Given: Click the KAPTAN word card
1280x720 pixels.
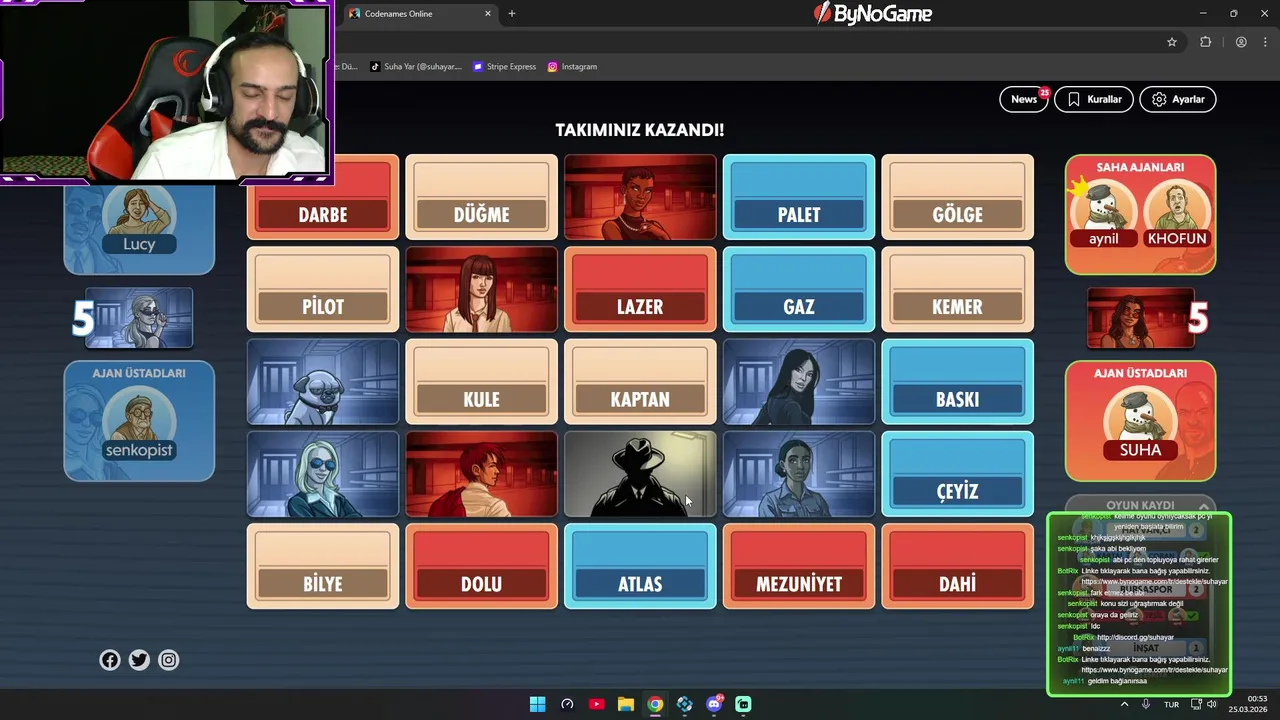Looking at the screenshot, I should point(640,382).
